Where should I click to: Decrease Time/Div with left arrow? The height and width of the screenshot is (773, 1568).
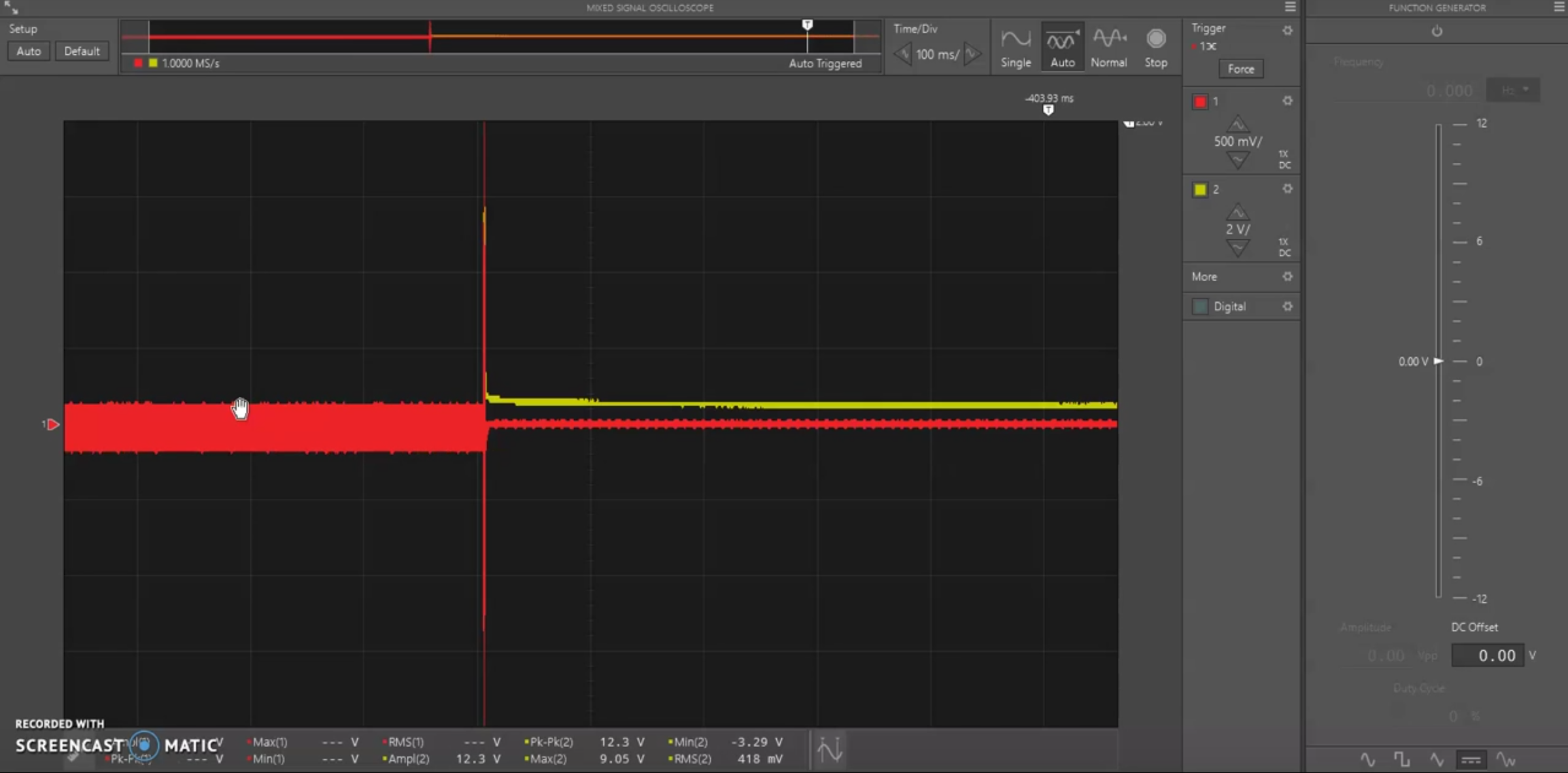[x=902, y=54]
